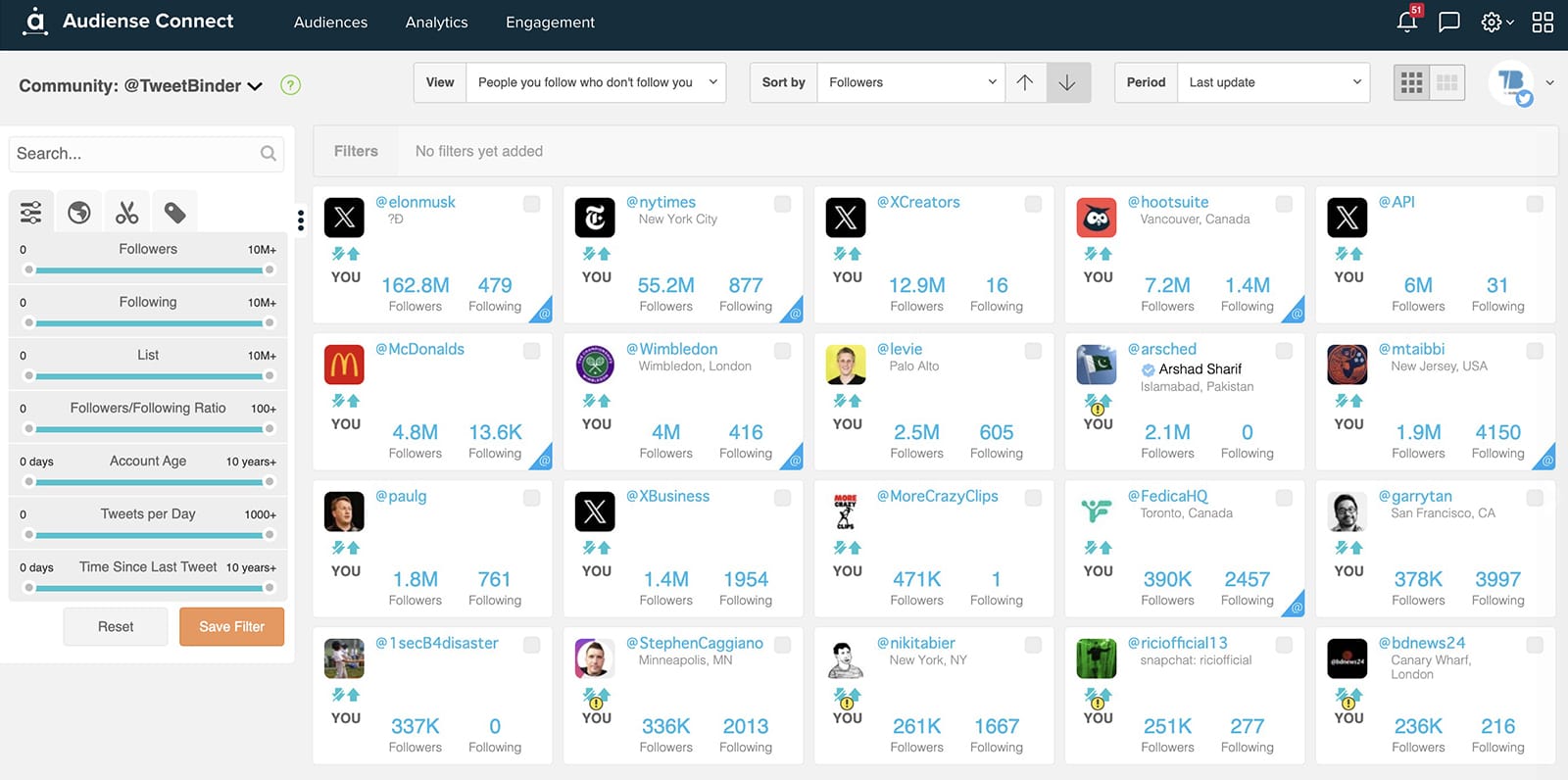1568x780 pixels.
Task: Switch to the large grid view
Action: coord(1411,83)
